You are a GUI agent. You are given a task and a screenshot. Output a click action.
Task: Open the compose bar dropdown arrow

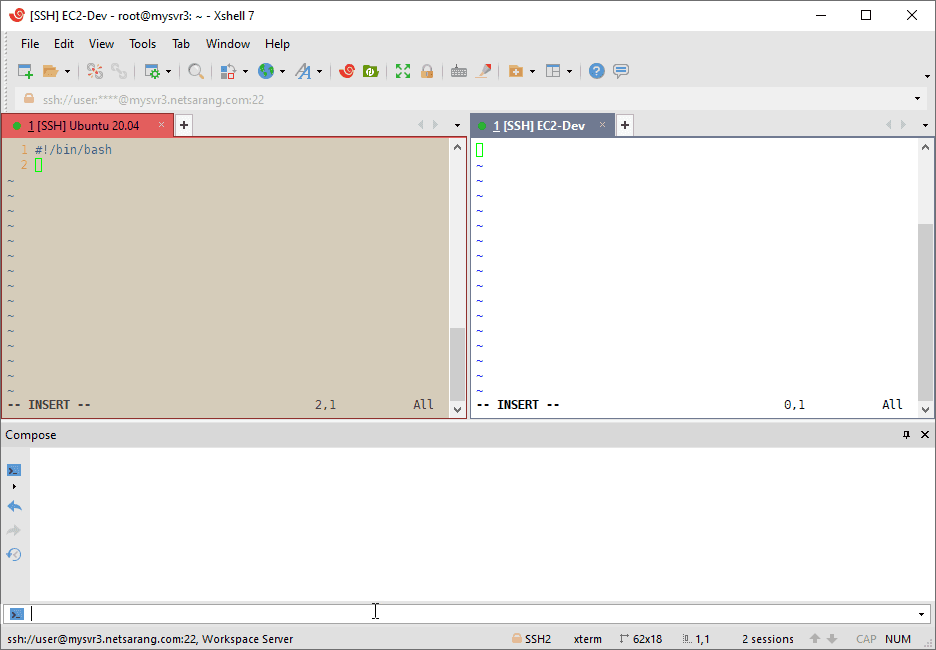click(x=922, y=614)
